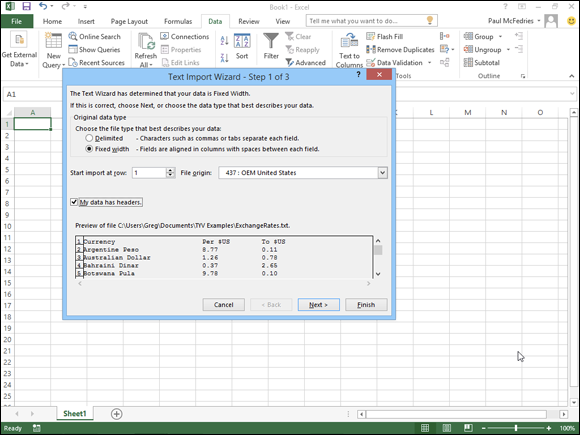Click the smiley feedback icon
This screenshot has width=580, height=435.
pos(571,21)
